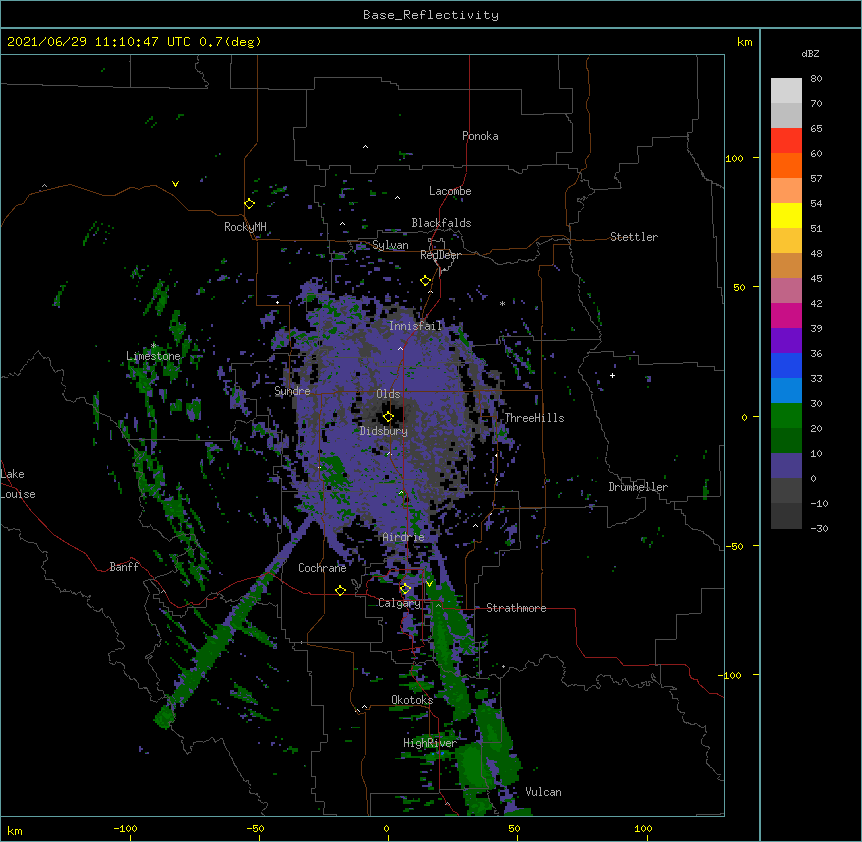Select the white plus marker northwest of Drumheller
This screenshot has height=842, width=862.
click(x=612, y=375)
